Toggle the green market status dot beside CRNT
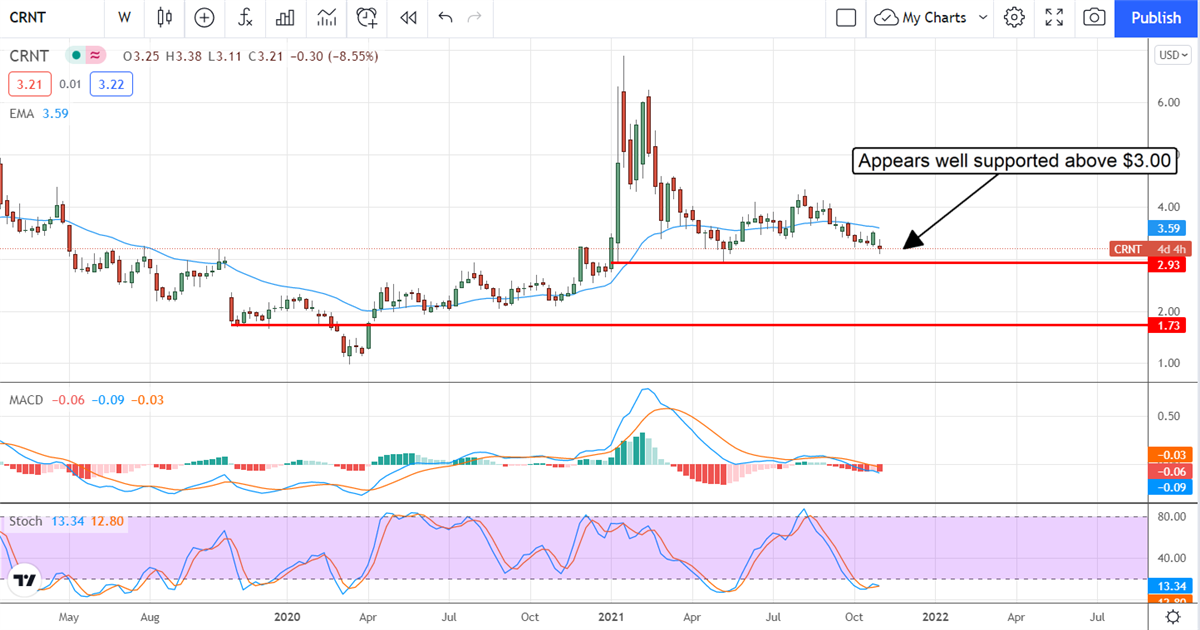1200x630 pixels. coord(75,56)
